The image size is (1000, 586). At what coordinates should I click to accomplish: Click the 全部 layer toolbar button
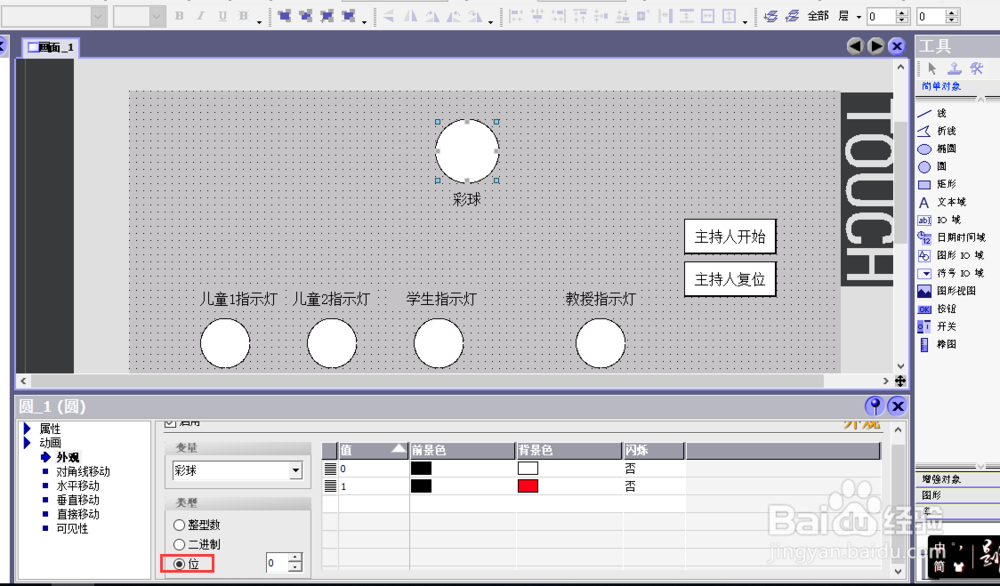point(818,16)
